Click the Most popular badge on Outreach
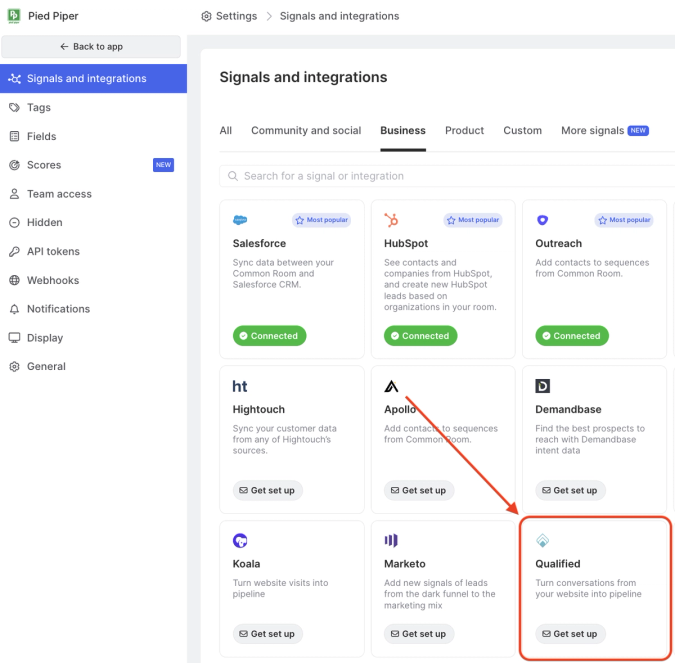Image resolution: width=675 pixels, height=663 pixels. [624, 220]
